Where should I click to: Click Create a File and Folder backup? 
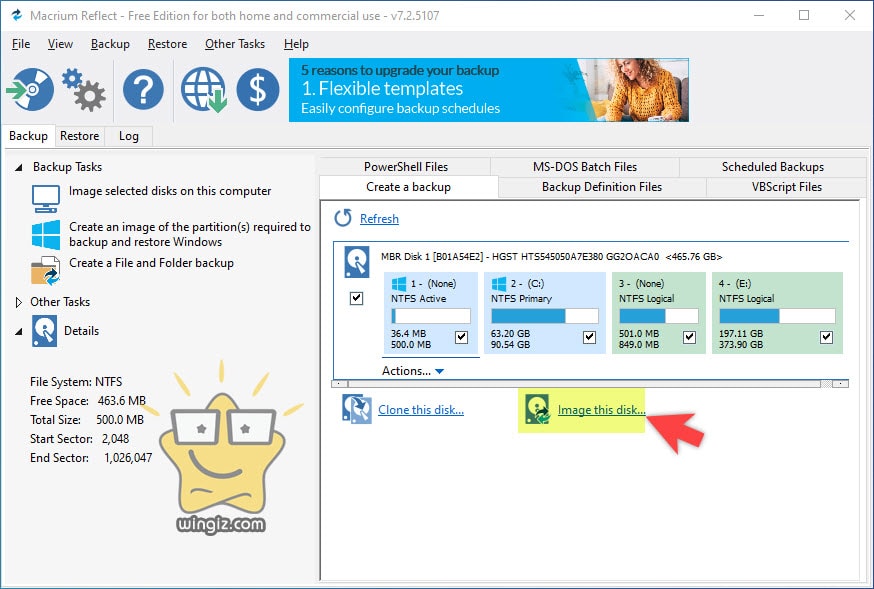point(151,263)
